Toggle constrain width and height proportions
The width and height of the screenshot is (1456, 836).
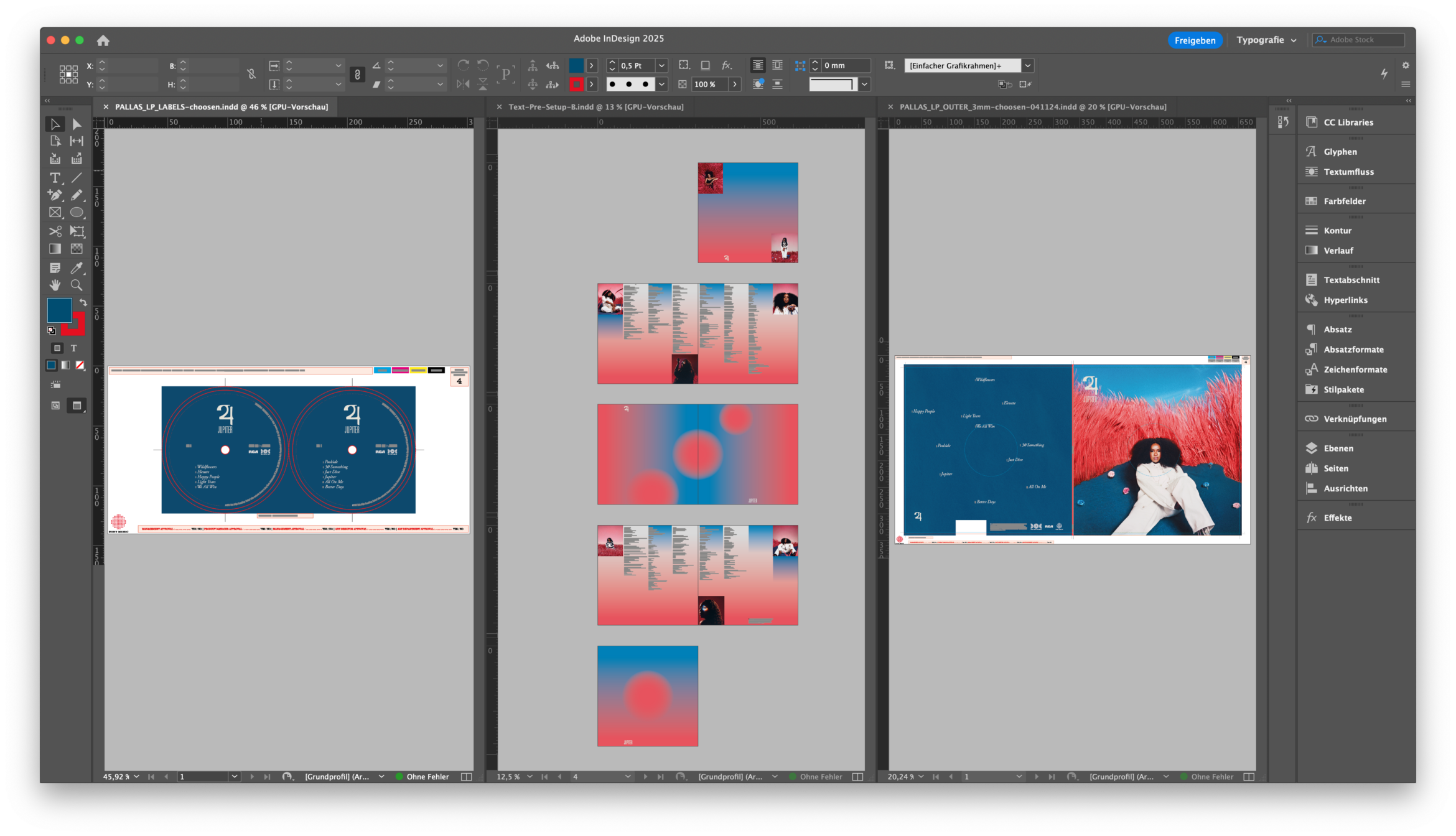(x=251, y=75)
